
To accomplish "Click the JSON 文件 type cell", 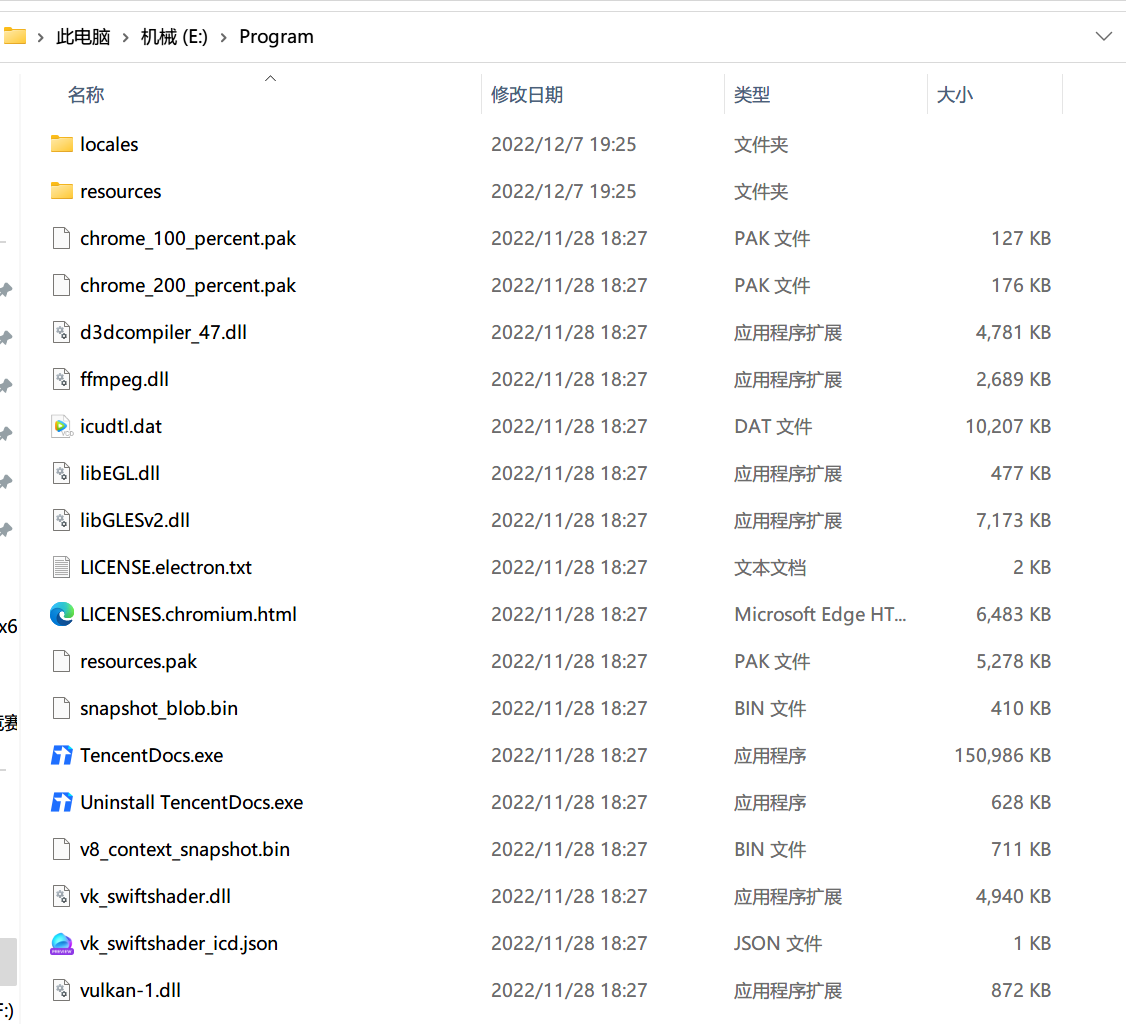I will click(x=778, y=944).
